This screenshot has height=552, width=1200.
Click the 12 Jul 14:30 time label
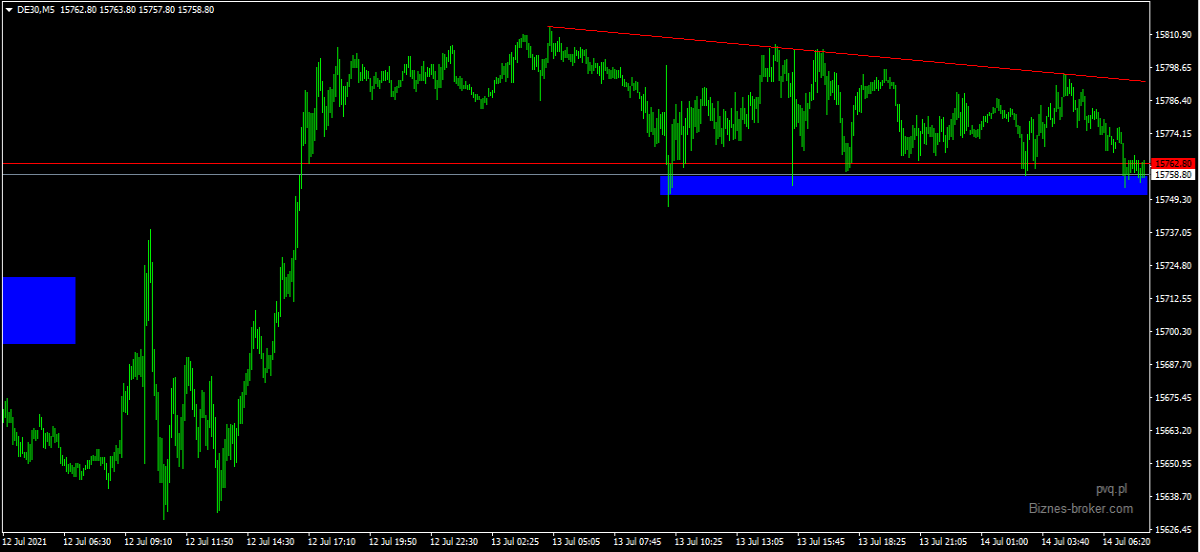pos(270,542)
